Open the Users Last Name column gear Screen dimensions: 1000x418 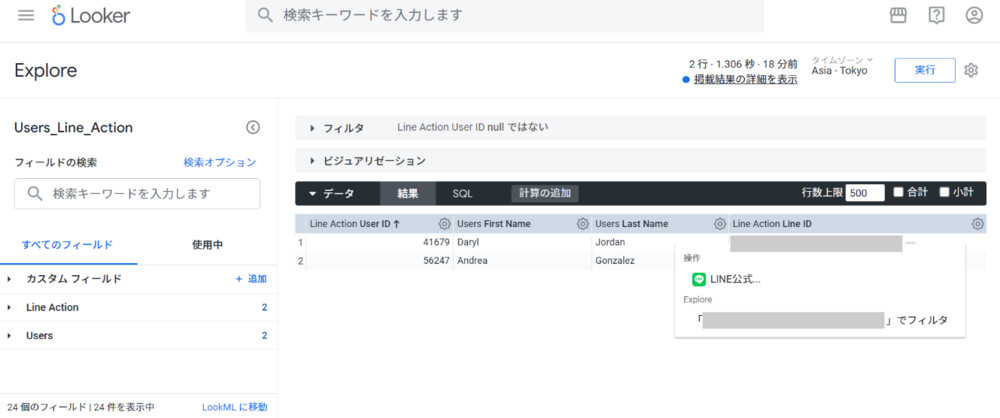(720, 224)
